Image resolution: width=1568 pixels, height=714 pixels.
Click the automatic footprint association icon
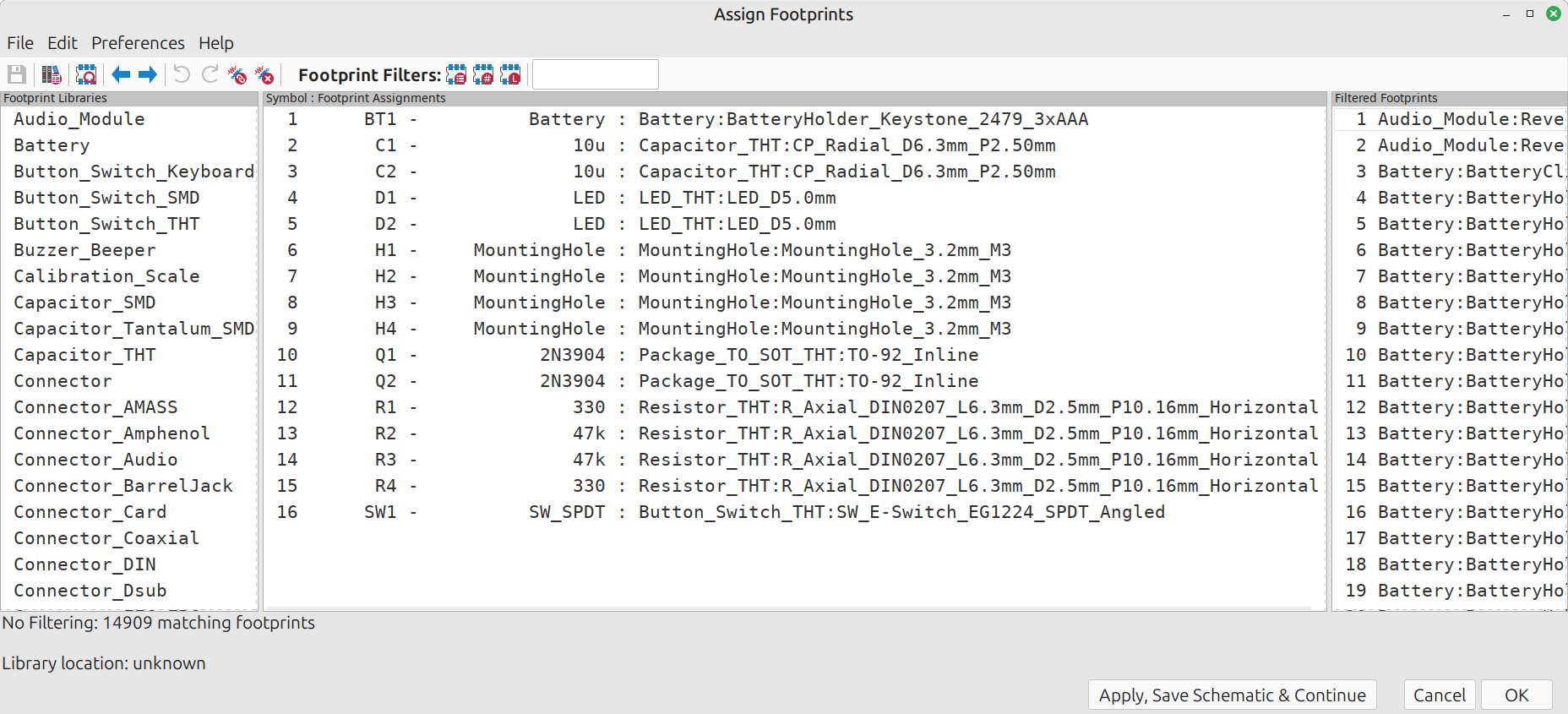pyautogui.click(x=237, y=74)
